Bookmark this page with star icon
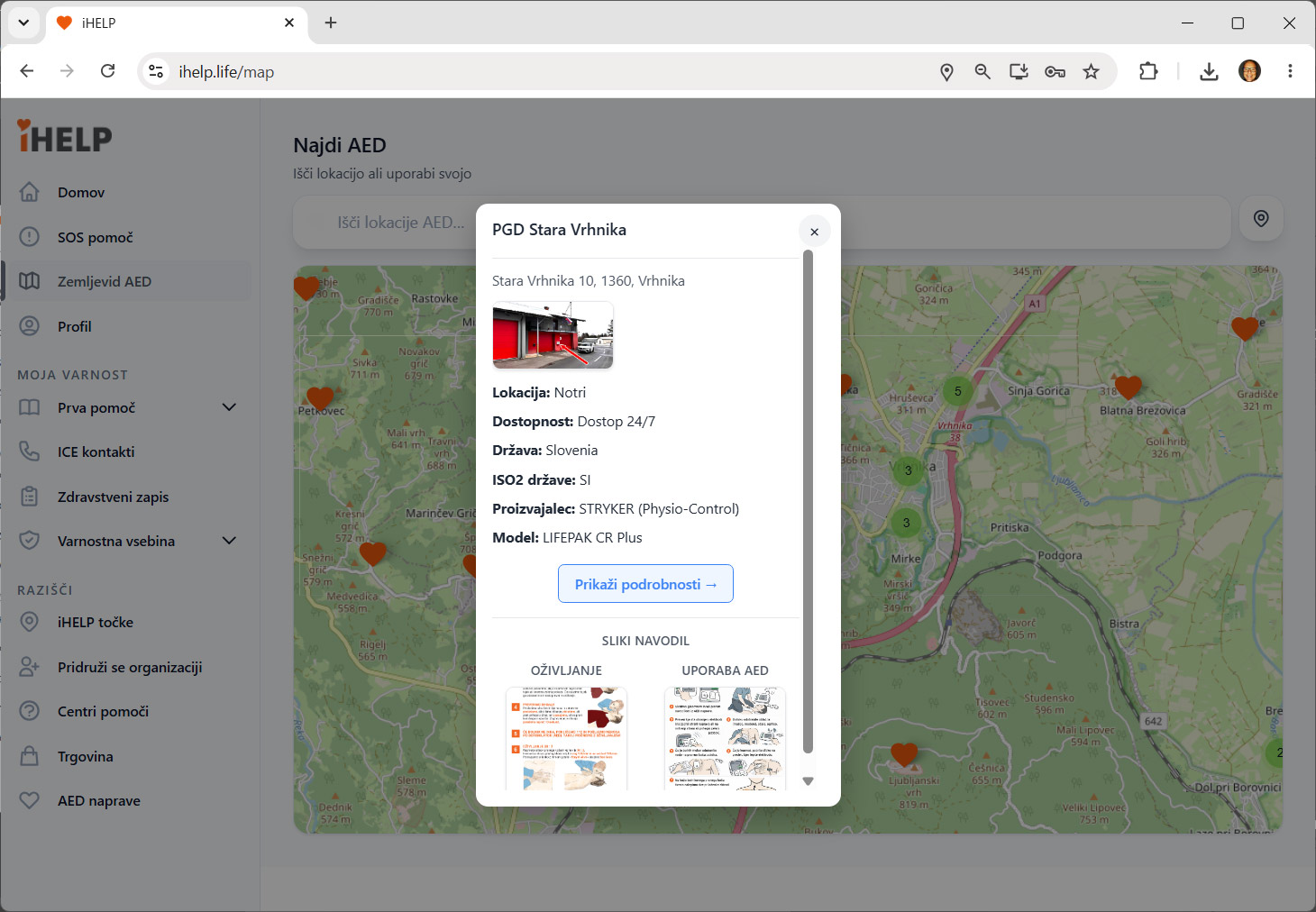The image size is (1316, 912). [1091, 71]
